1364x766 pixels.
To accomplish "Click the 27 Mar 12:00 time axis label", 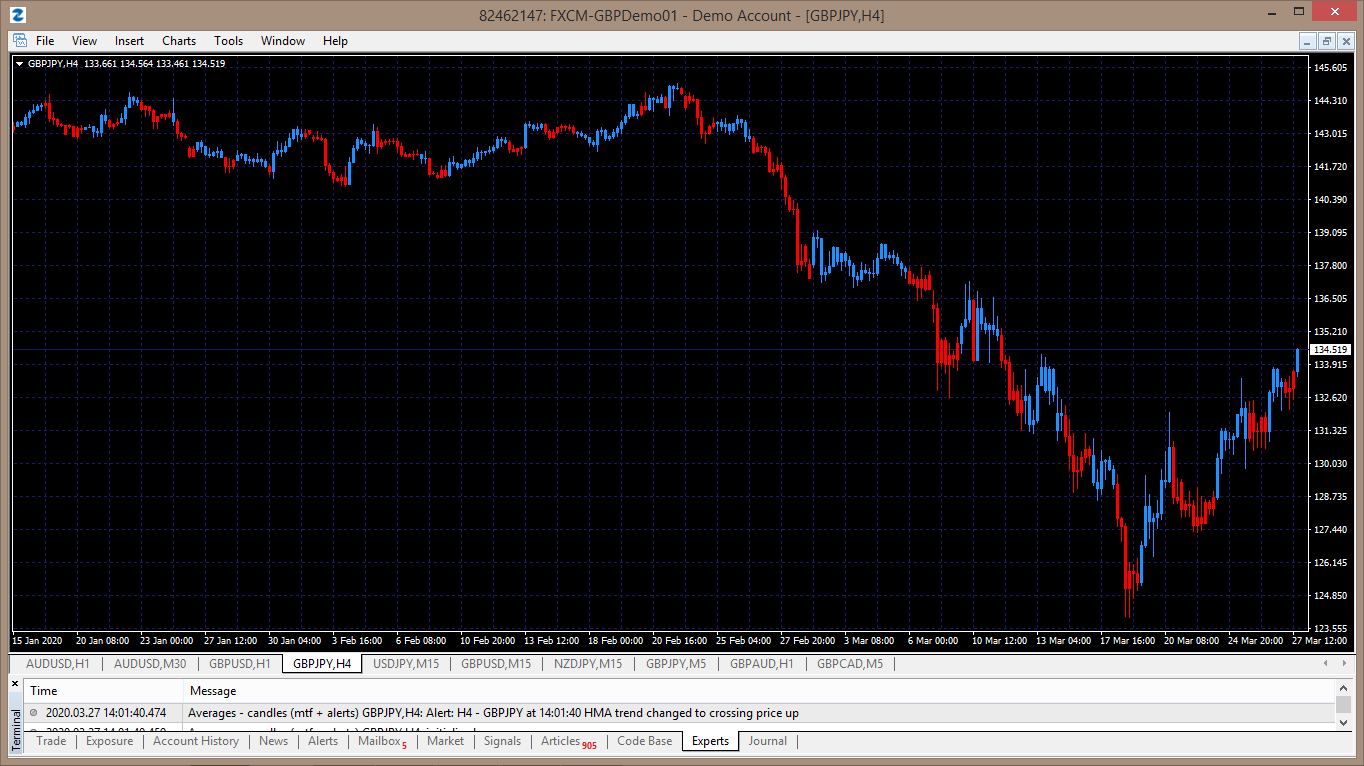I will 1318,640.
